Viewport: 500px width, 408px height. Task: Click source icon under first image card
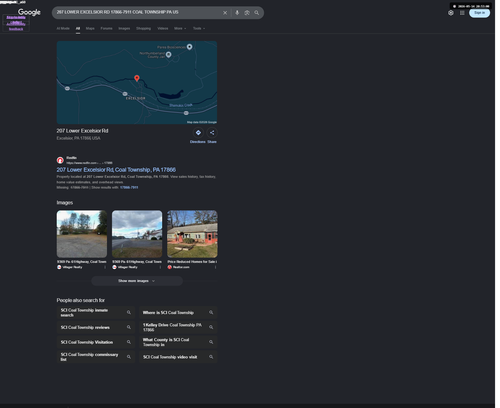click(x=59, y=267)
